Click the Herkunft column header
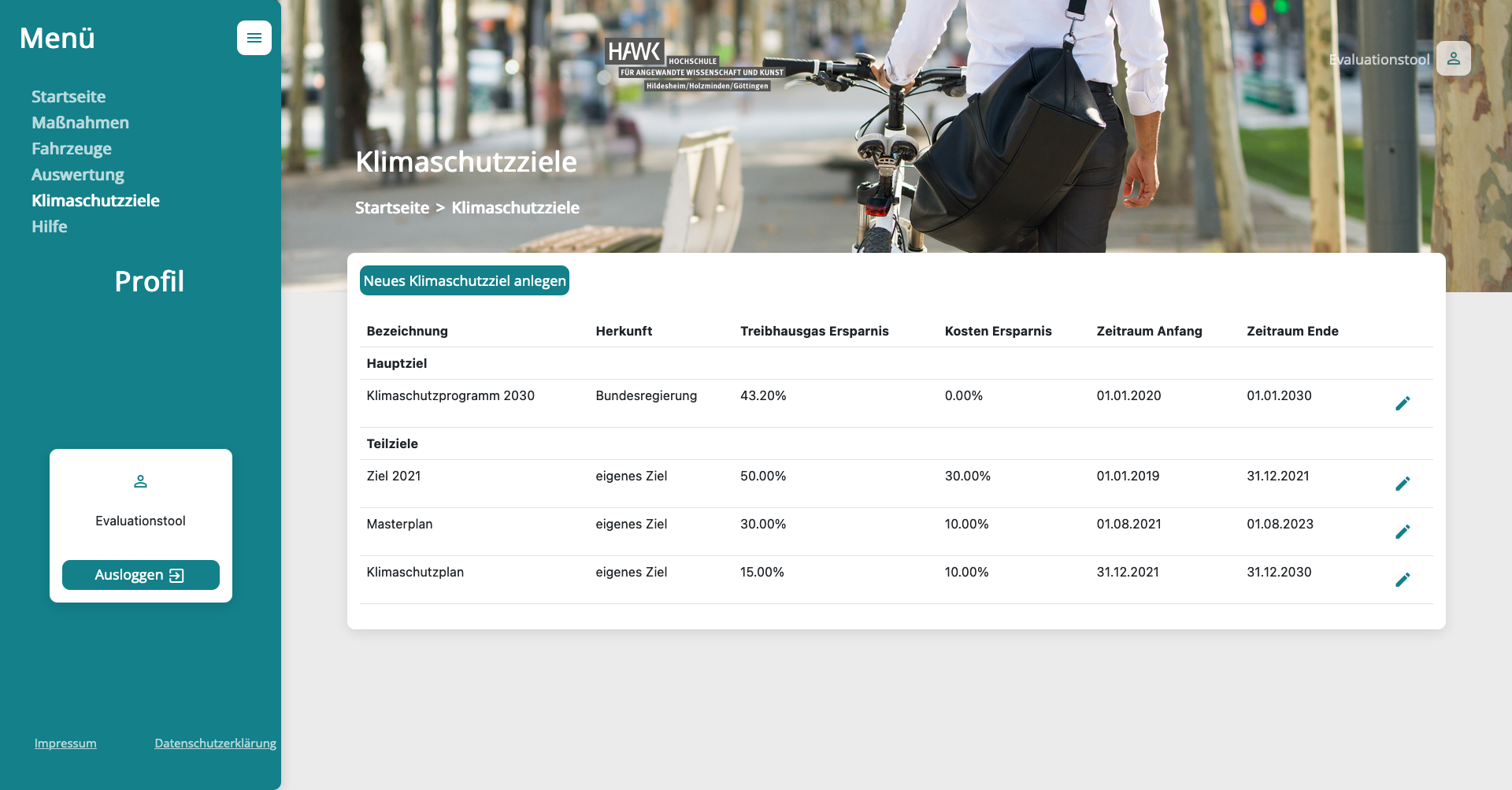 point(624,331)
